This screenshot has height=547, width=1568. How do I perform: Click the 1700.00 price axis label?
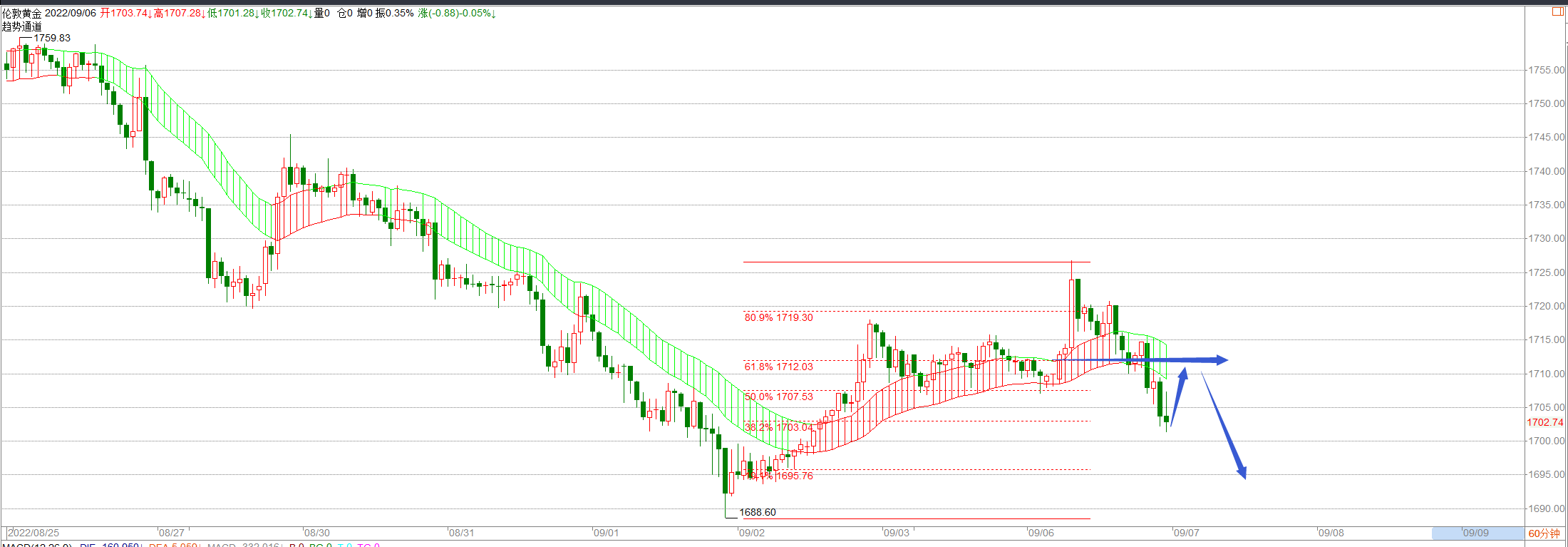coord(1547,441)
